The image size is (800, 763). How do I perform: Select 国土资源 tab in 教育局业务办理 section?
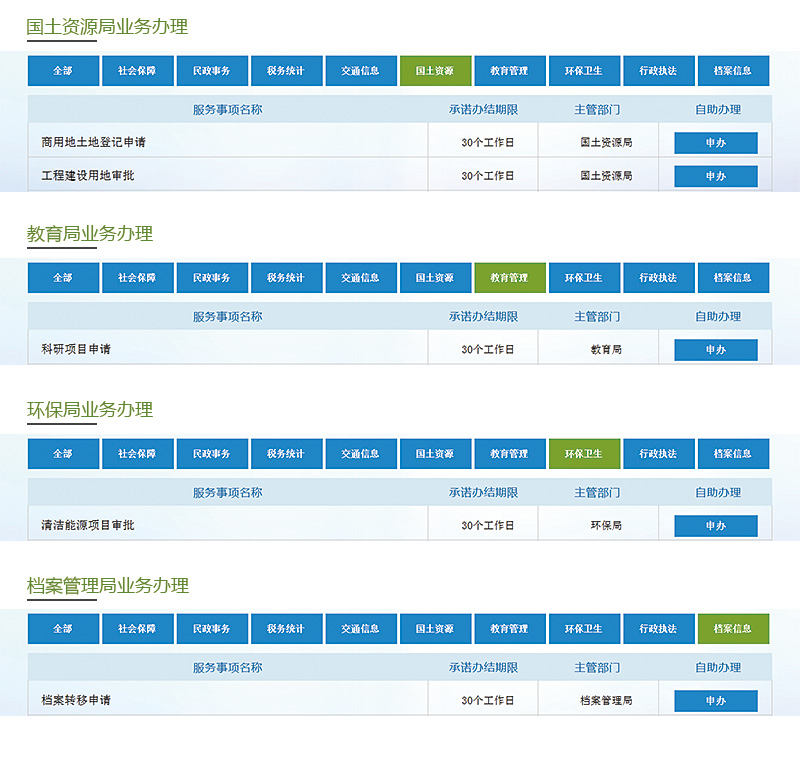436,278
